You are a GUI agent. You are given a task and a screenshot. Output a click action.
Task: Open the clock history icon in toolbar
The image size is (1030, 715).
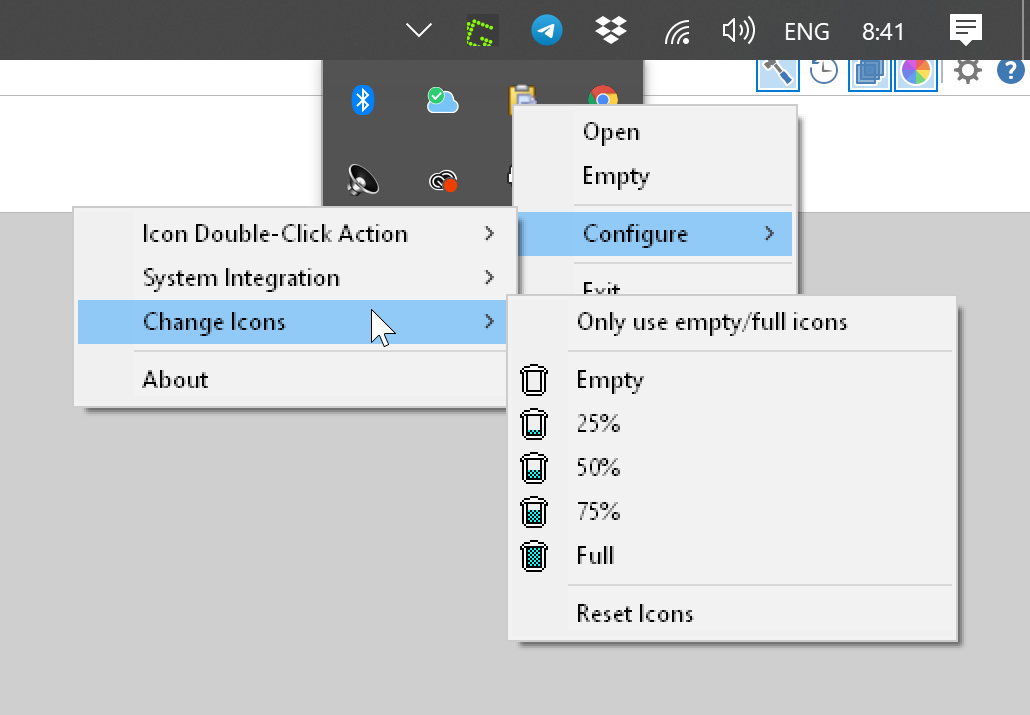pyautogui.click(x=823, y=71)
